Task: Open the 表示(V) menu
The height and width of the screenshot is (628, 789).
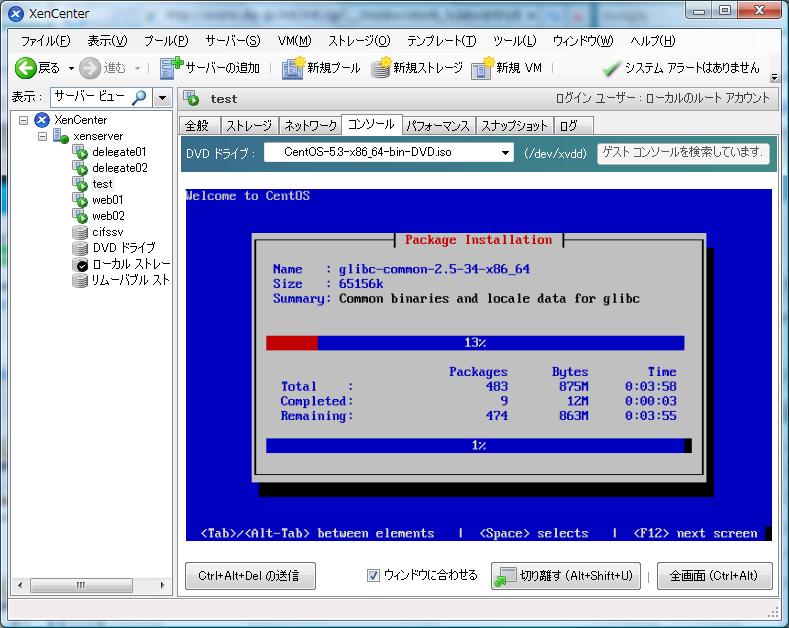Action: pyautogui.click(x=107, y=41)
